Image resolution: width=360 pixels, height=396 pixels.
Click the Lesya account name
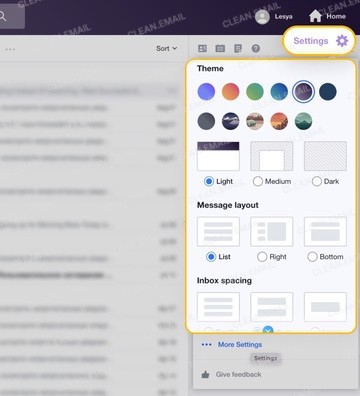coord(284,17)
